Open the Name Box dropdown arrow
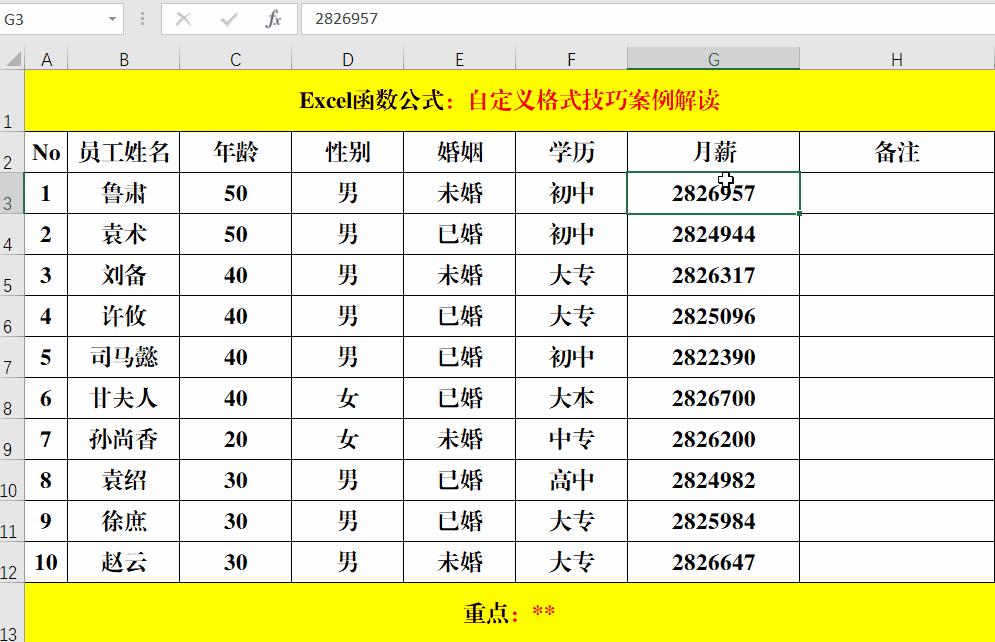The height and width of the screenshot is (642, 995). 110,18
